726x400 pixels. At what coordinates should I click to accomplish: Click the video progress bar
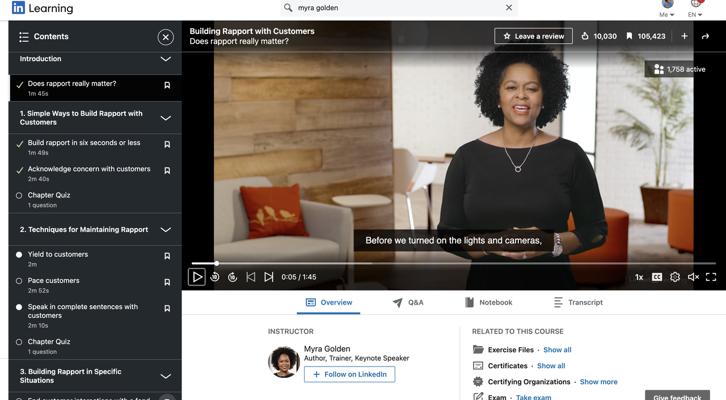[x=450, y=263]
